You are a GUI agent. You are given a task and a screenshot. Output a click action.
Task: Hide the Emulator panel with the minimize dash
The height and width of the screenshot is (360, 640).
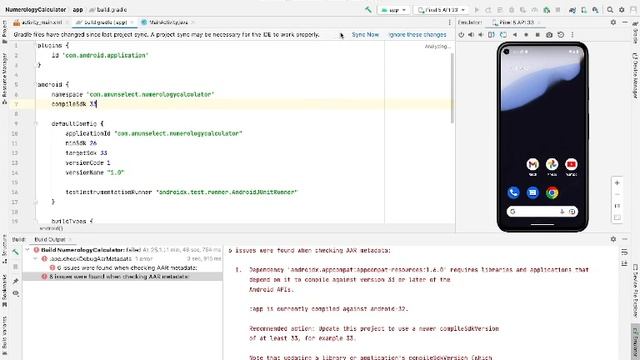pos(625,22)
